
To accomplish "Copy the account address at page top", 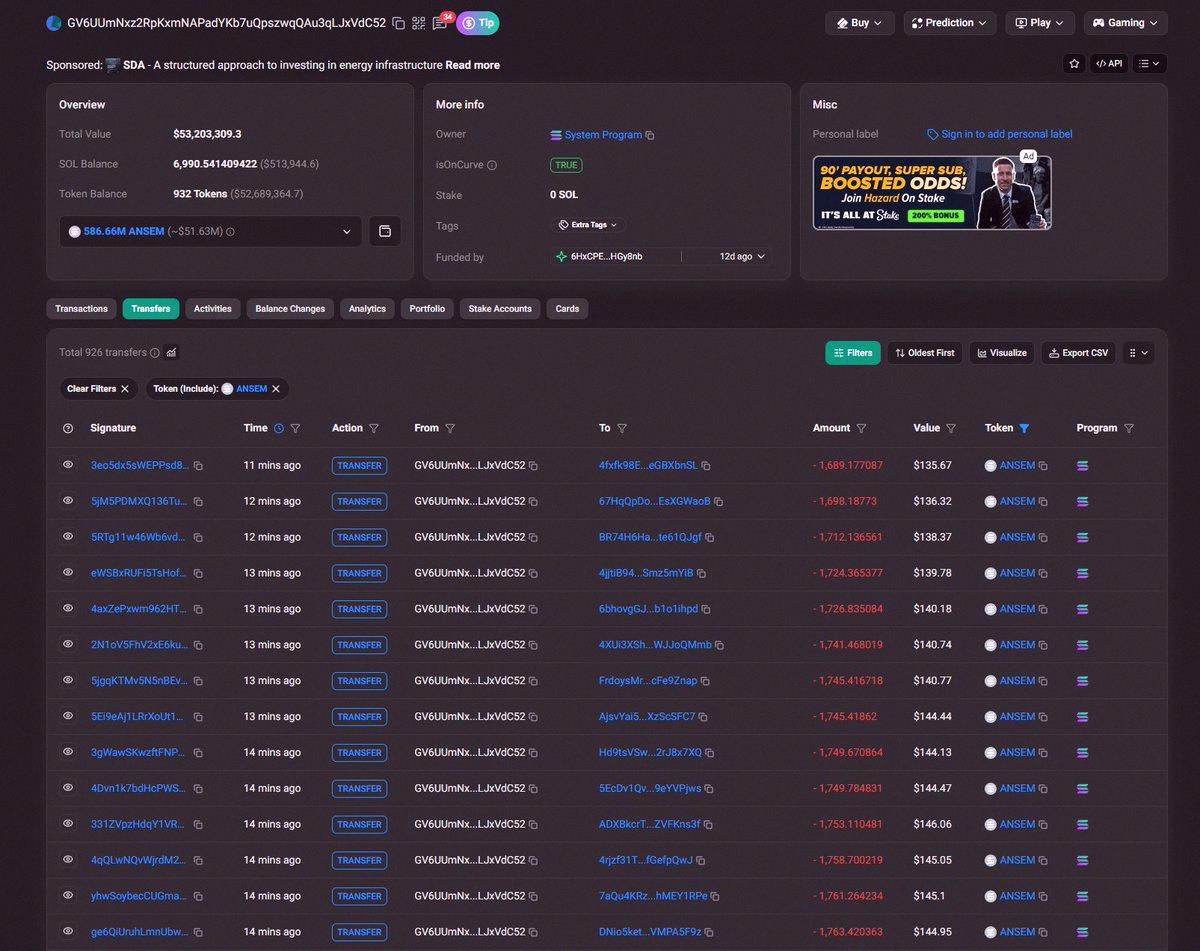I will pos(399,23).
